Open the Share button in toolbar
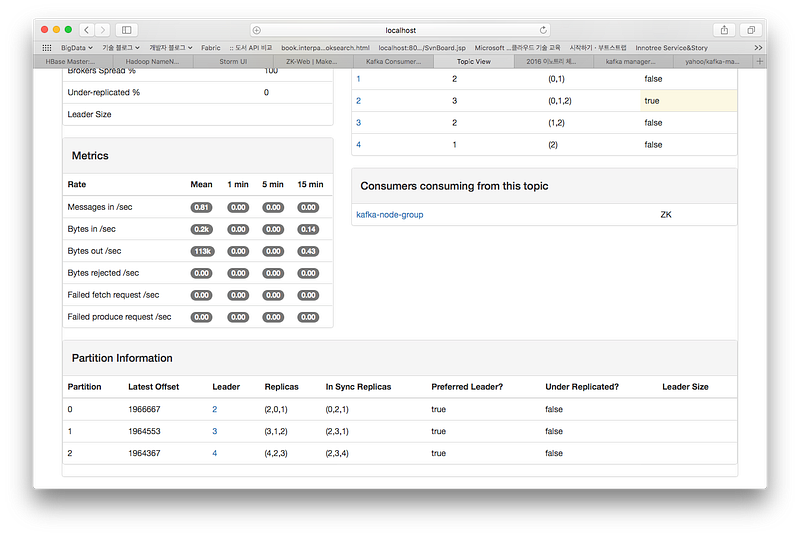The width and height of the screenshot is (800, 536). [724, 30]
